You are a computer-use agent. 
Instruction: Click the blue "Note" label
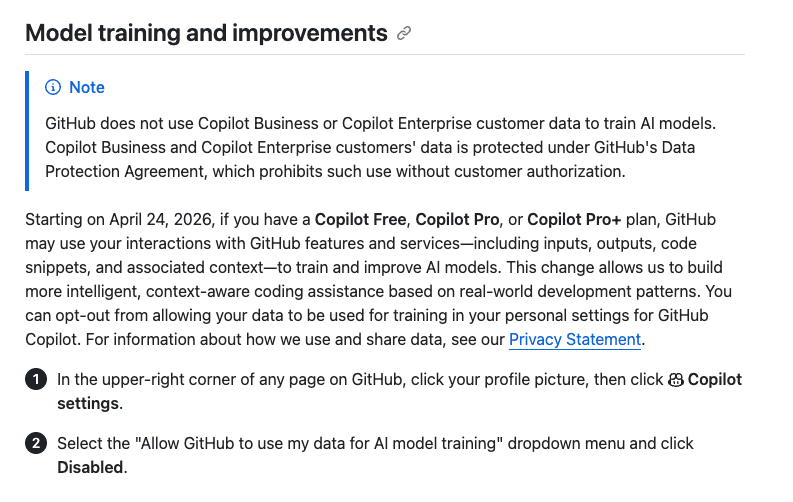tap(86, 88)
